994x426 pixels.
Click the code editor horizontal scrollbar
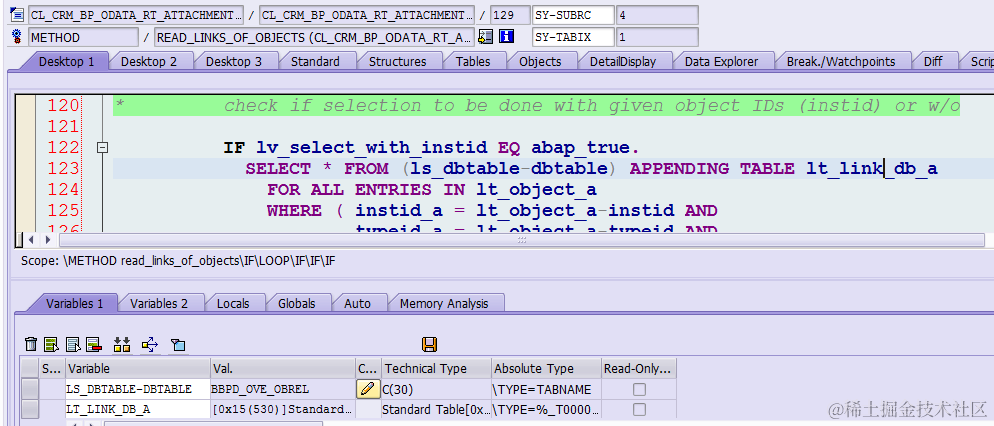point(521,240)
